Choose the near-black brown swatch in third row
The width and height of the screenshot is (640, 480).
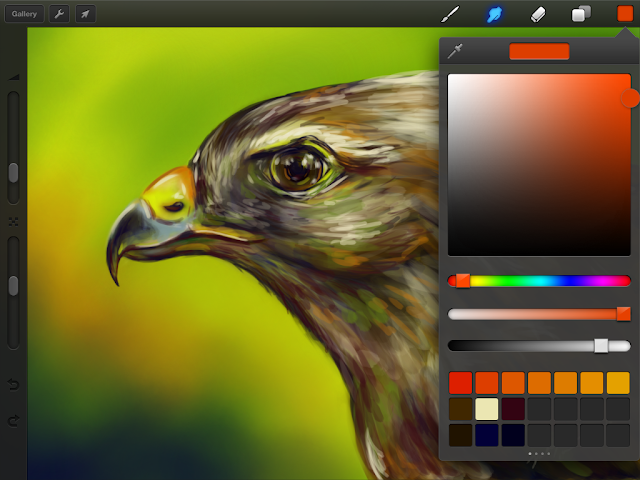click(x=460, y=435)
